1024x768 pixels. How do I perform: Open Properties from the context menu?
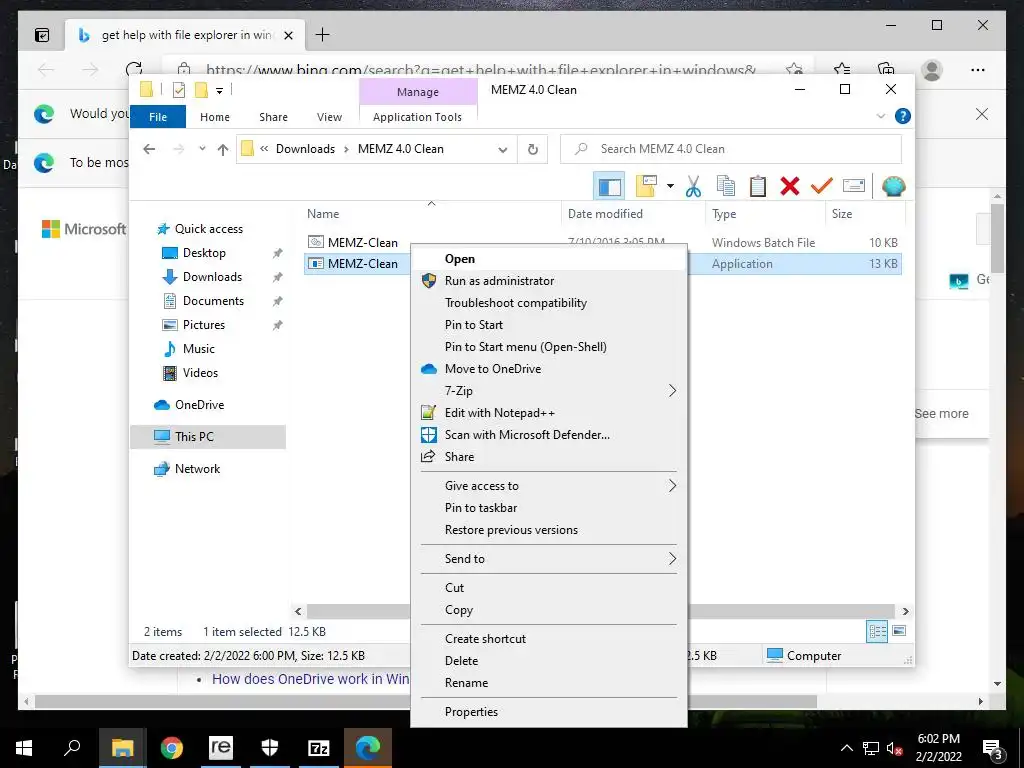549,712
